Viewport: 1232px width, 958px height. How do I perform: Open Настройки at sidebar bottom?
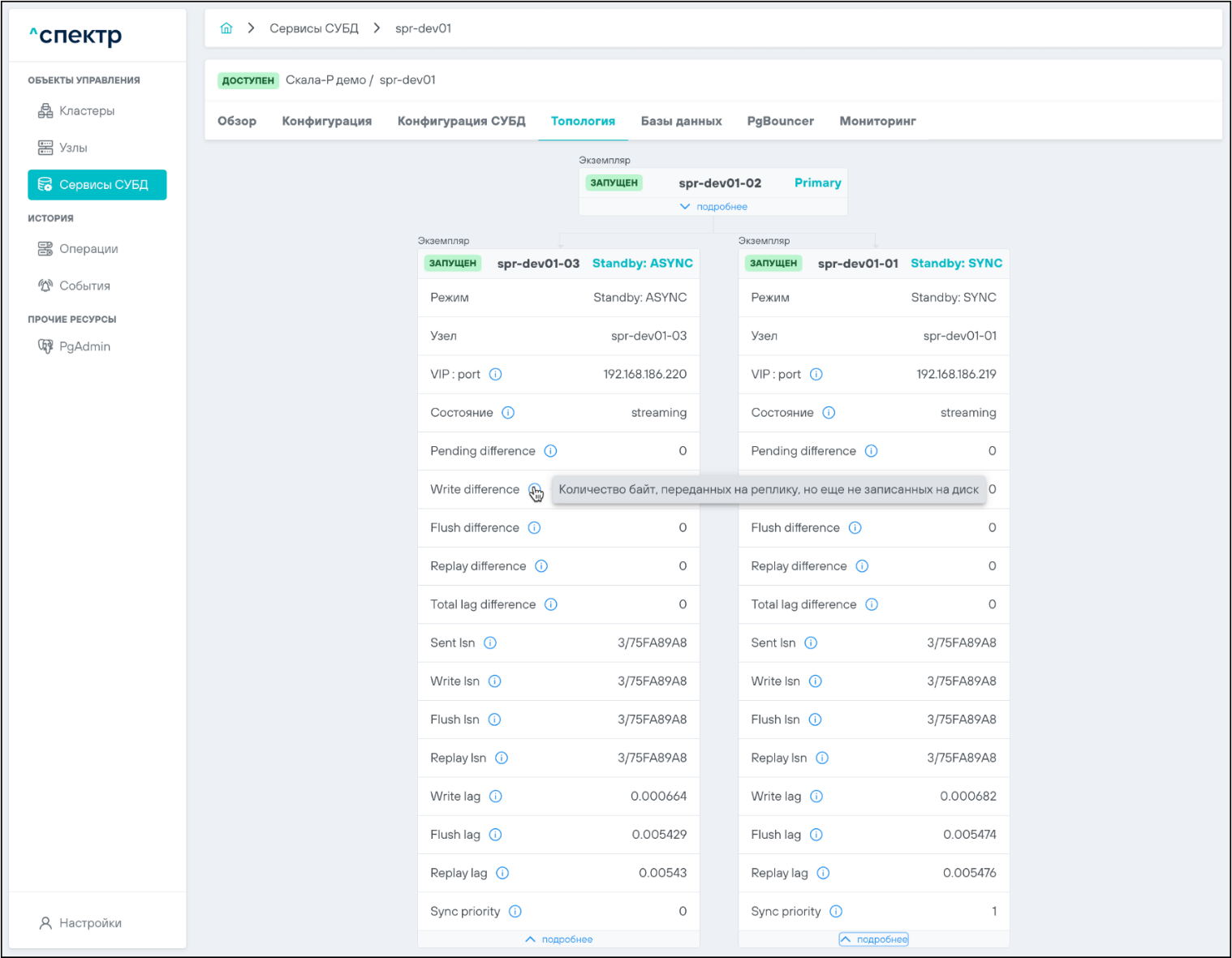[x=90, y=923]
